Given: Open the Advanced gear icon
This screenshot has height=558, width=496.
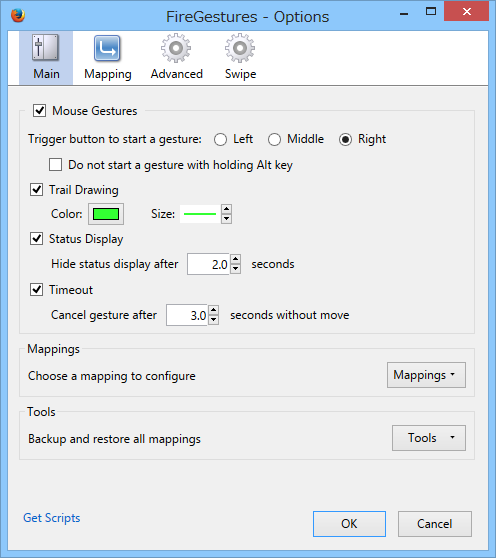Looking at the screenshot, I should 176,48.
